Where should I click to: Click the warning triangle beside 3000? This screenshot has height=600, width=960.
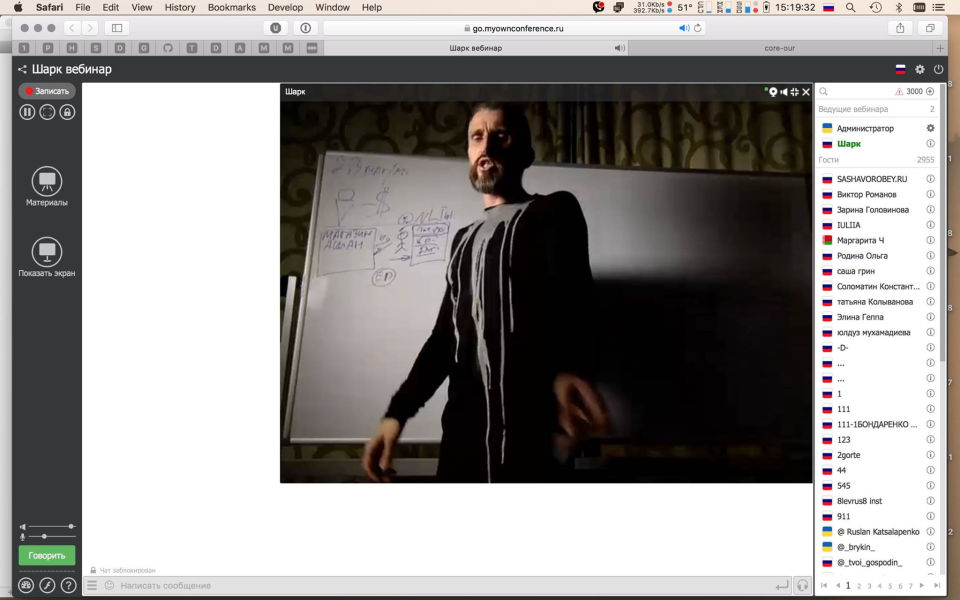point(899,91)
